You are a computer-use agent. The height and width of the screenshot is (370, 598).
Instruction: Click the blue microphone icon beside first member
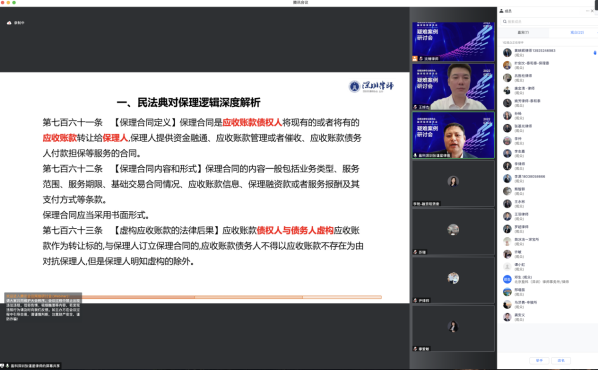pyautogui.click(x=595, y=53)
